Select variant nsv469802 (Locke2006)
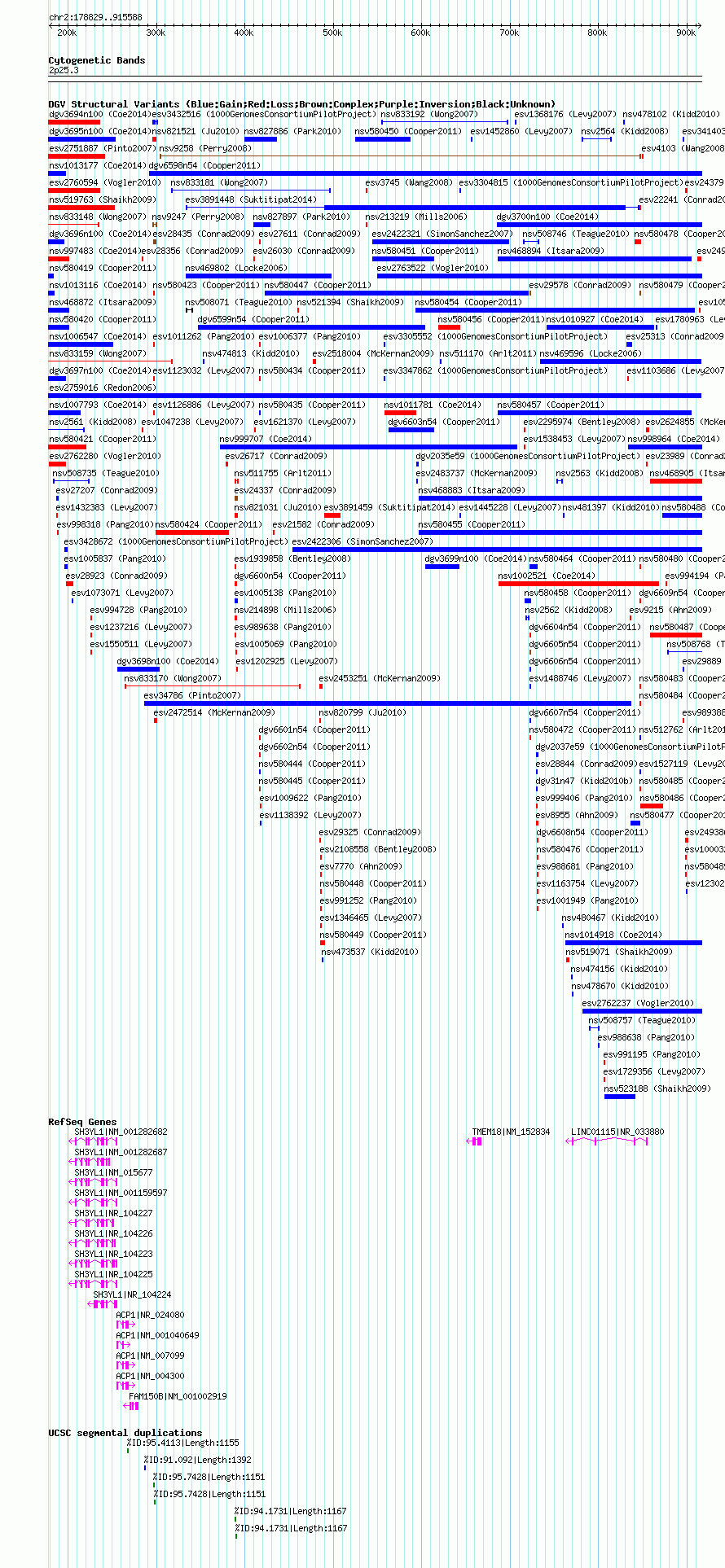725x1568 pixels. (x=236, y=269)
